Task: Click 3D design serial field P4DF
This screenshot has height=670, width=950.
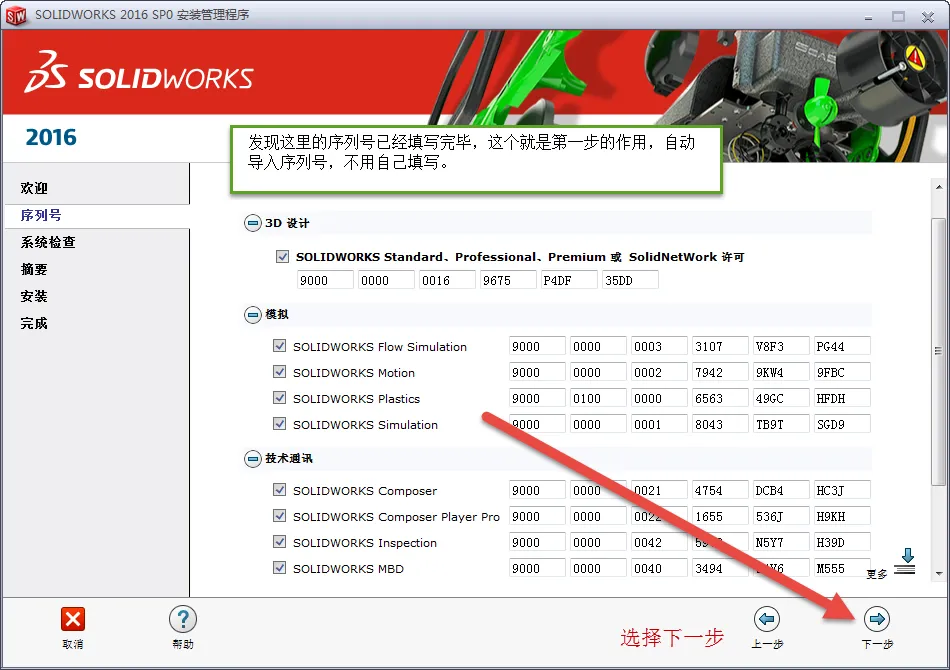Action: click(x=569, y=280)
